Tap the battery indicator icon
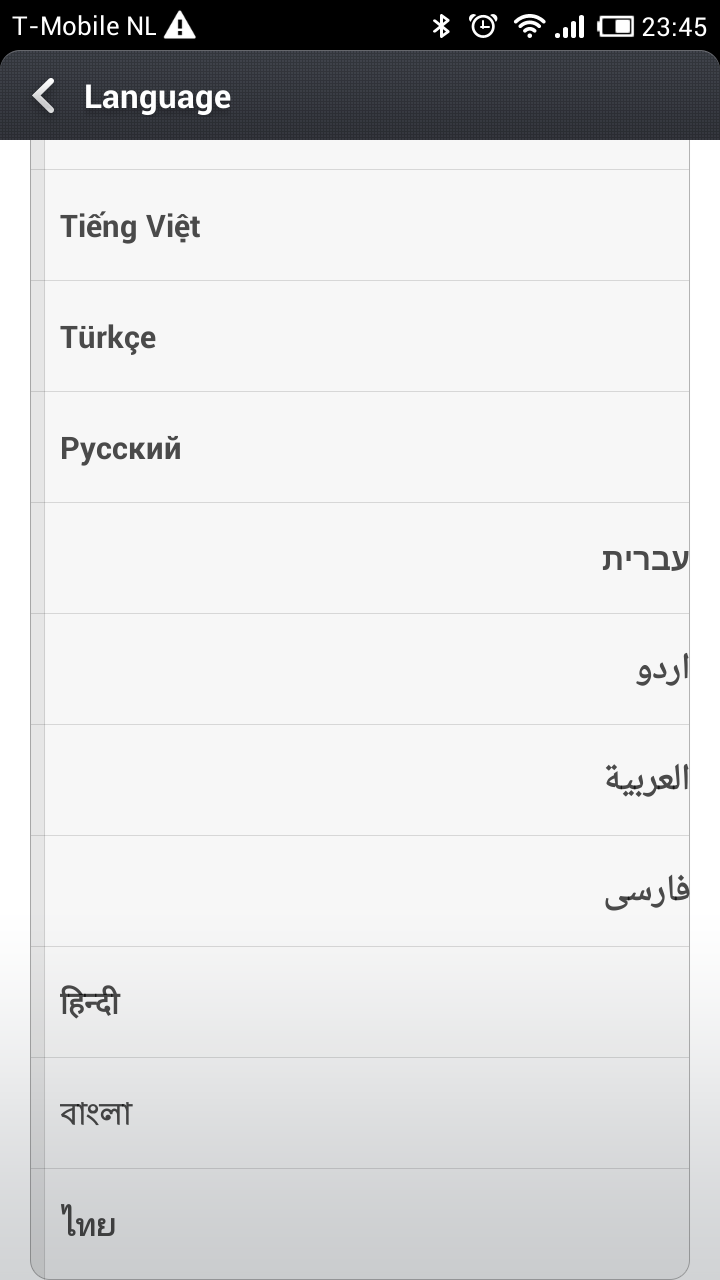The width and height of the screenshot is (720, 1280). (616, 26)
